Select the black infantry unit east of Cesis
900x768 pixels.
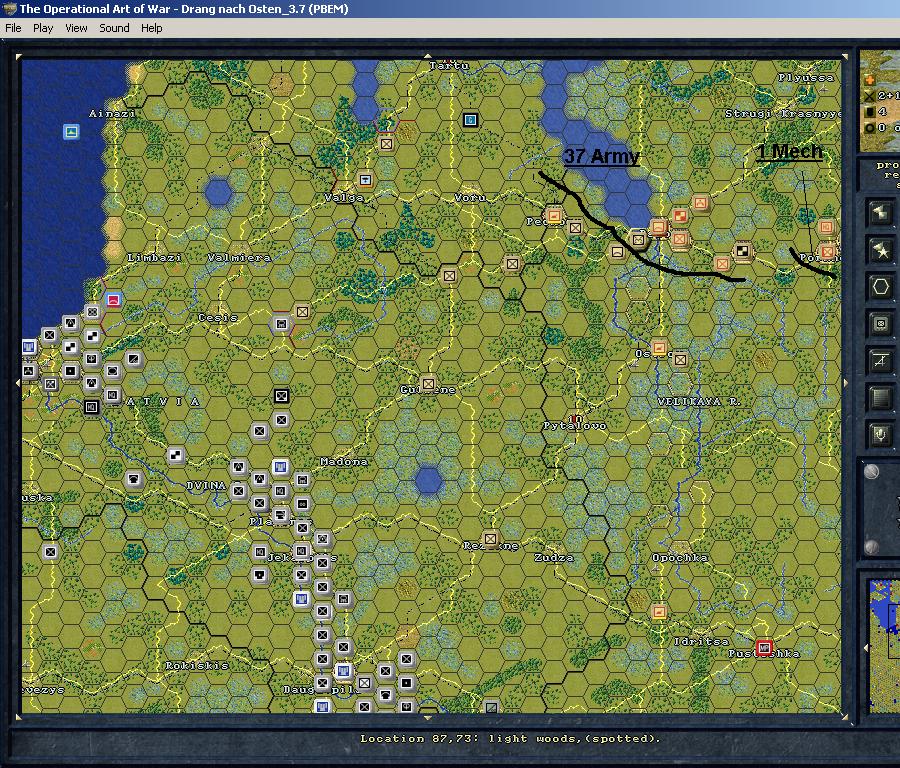(281, 396)
